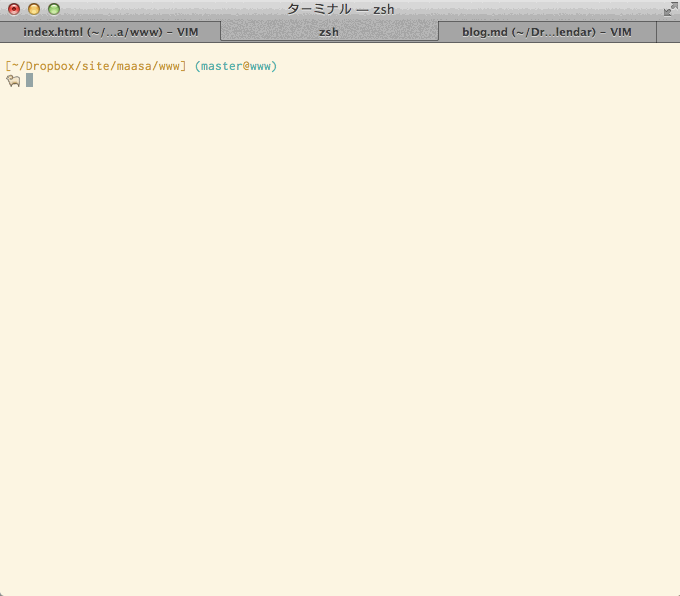This screenshot has height=596, width=680.
Task: Close the terminal window with red button
Action: click(14, 9)
